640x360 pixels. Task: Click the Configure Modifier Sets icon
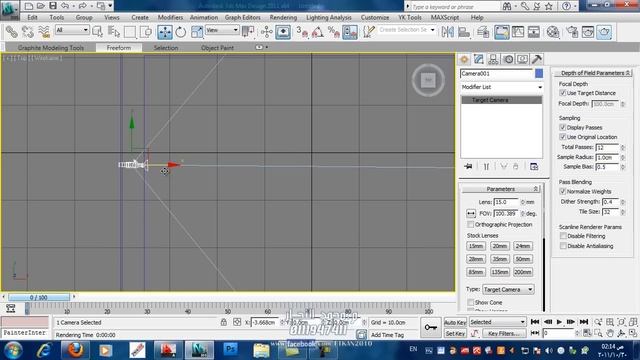click(x=534, y=167)
